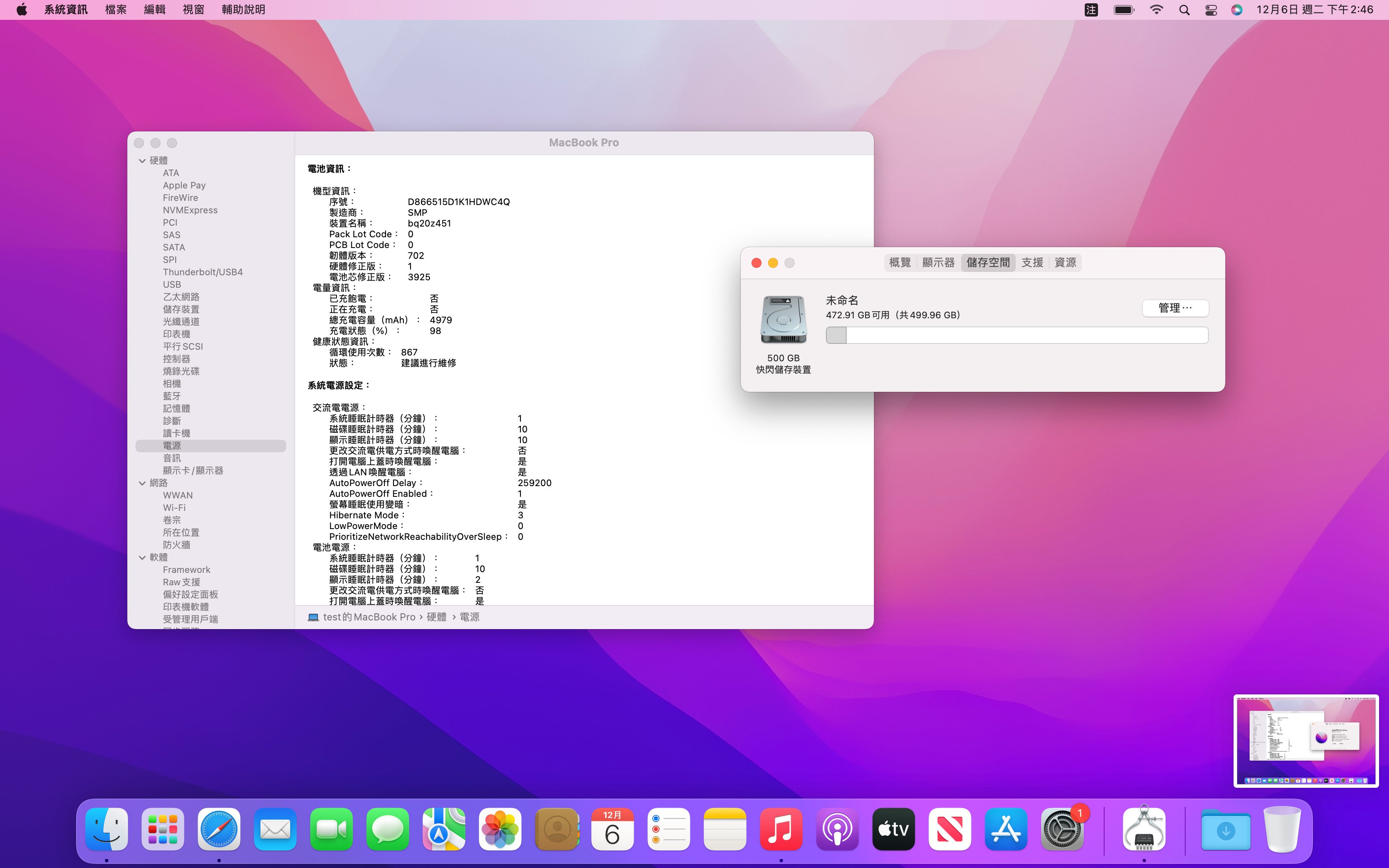This screenshot has width=1389, height=868.
Task: Open Maps from the Dock
Action: [444, 829]
